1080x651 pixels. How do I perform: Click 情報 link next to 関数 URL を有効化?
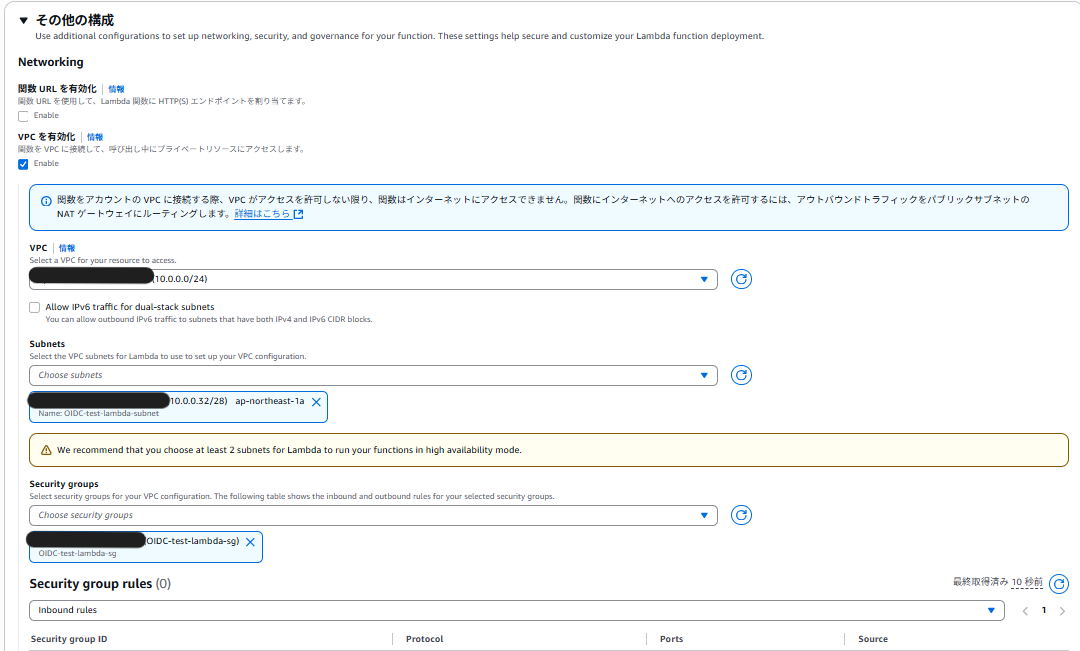(117, 89)
